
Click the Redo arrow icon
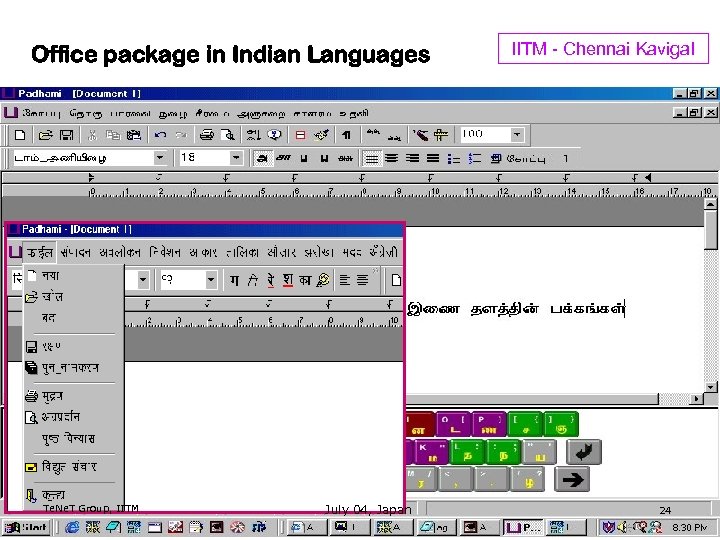(x=181, y=135)
